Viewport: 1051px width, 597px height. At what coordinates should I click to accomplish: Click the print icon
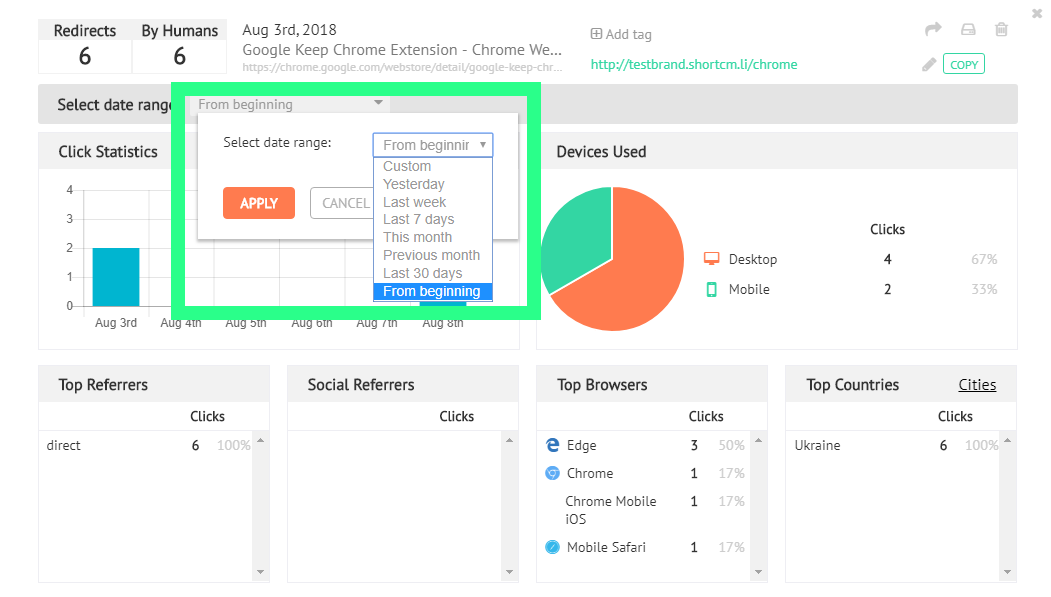click(x=968, y=29)
